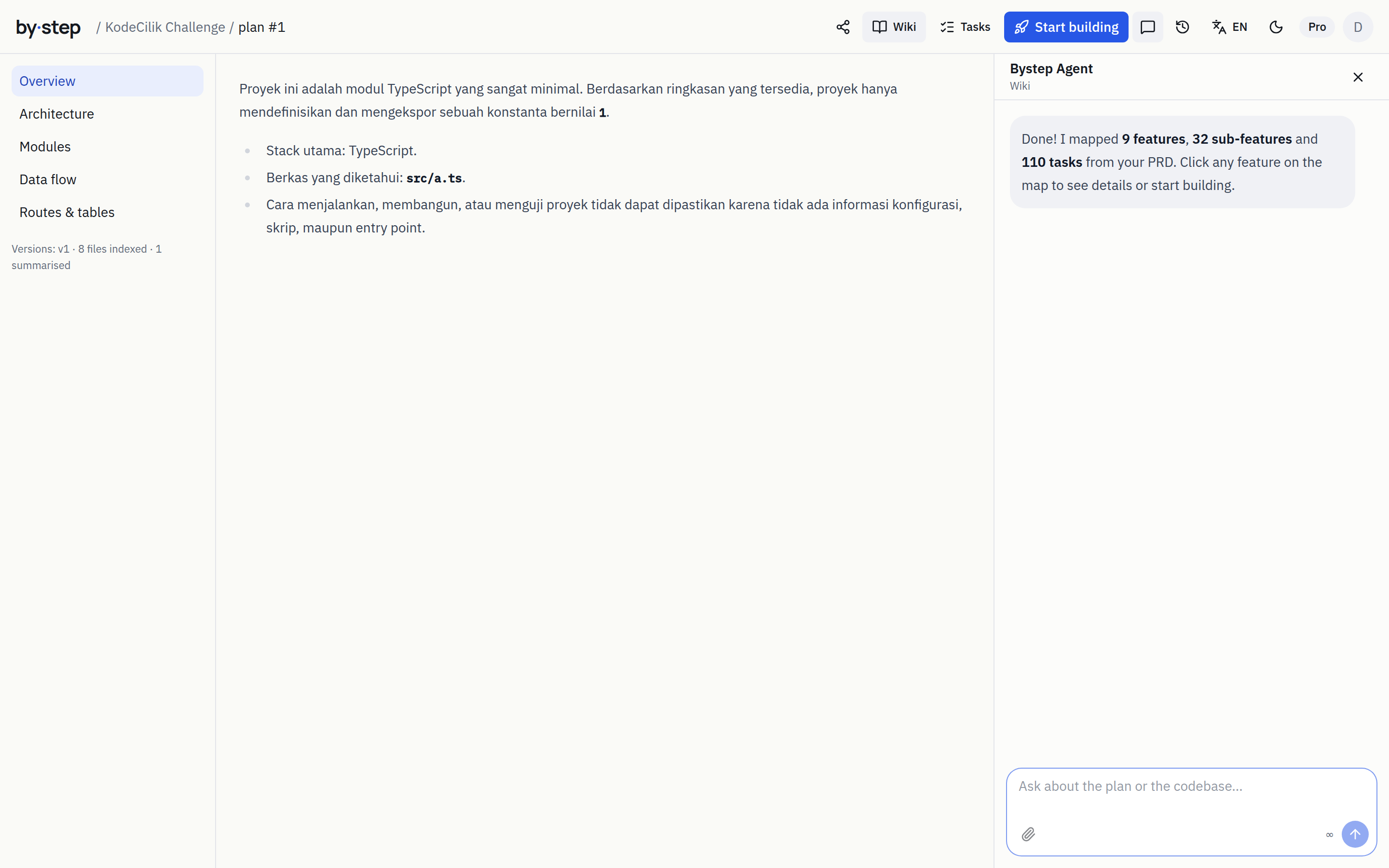Select Routes & tables in wiki sidebar
Viewport: 1389px width, 868px height.
coord(108,212)
